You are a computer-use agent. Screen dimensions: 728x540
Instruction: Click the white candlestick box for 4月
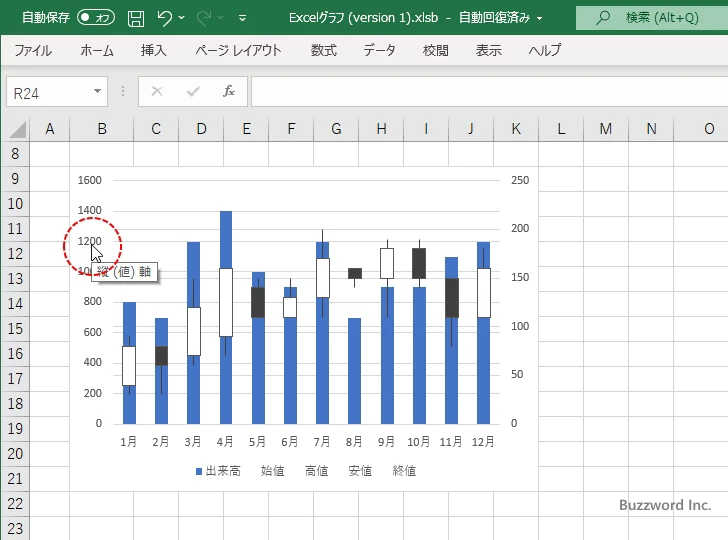tap(226, 302)
